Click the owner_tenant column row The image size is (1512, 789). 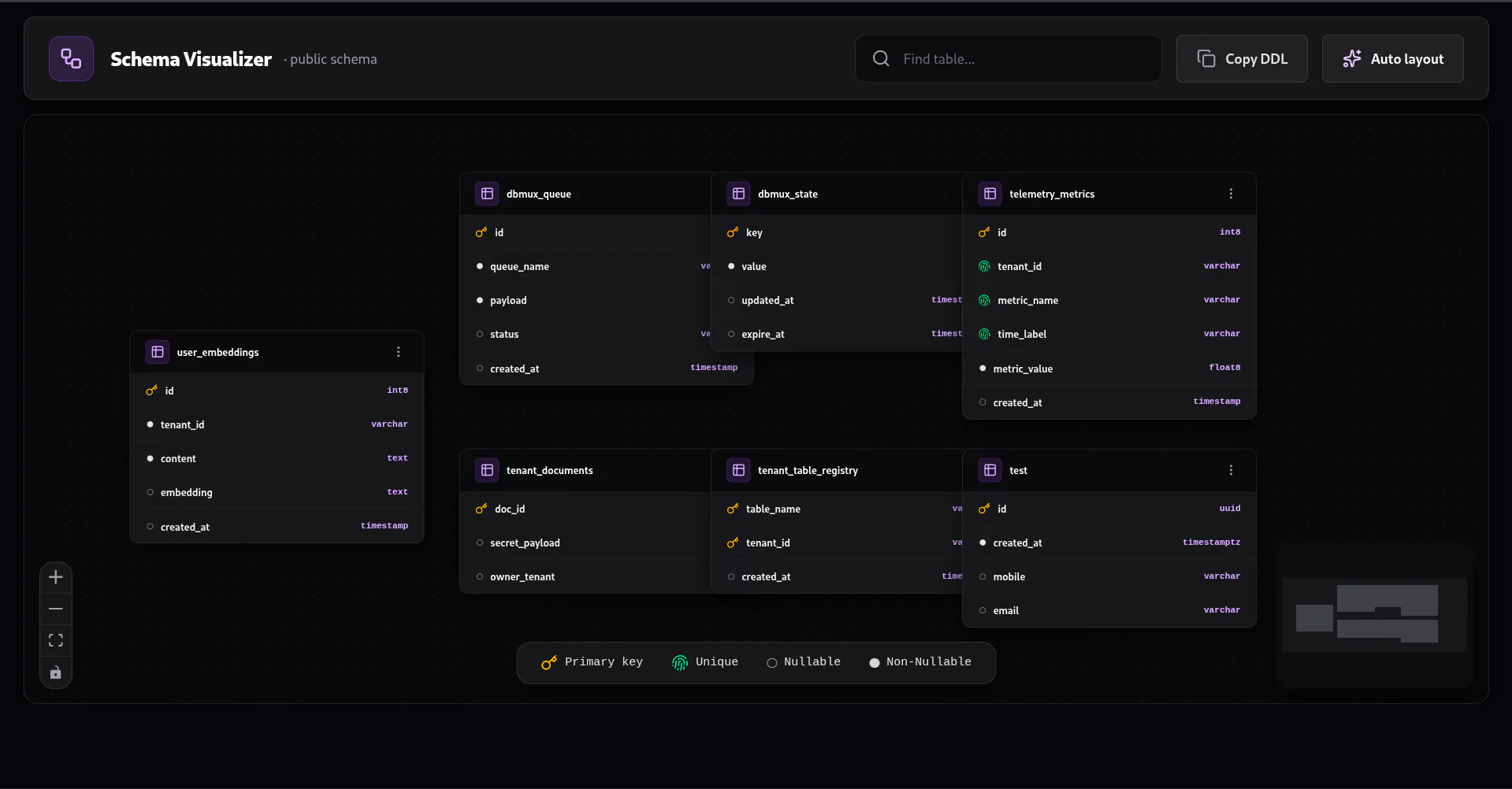click(x=585, y=576)
